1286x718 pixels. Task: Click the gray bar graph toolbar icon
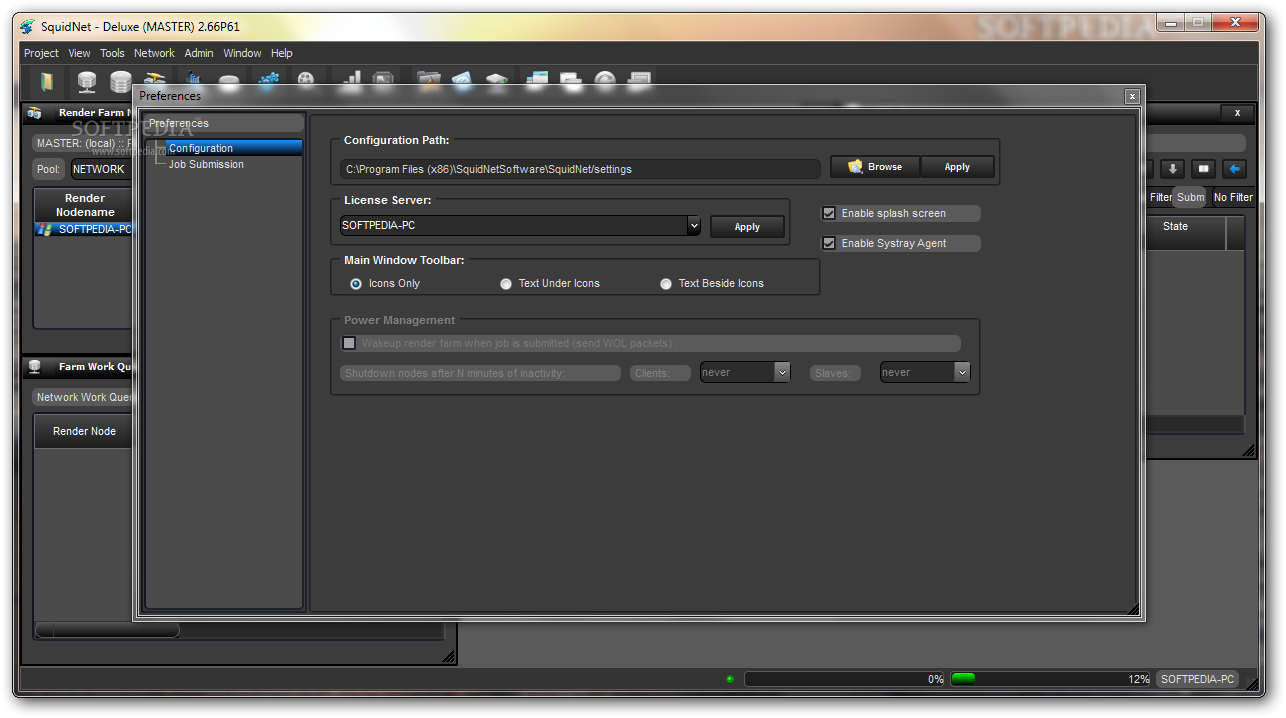[352, 79]
